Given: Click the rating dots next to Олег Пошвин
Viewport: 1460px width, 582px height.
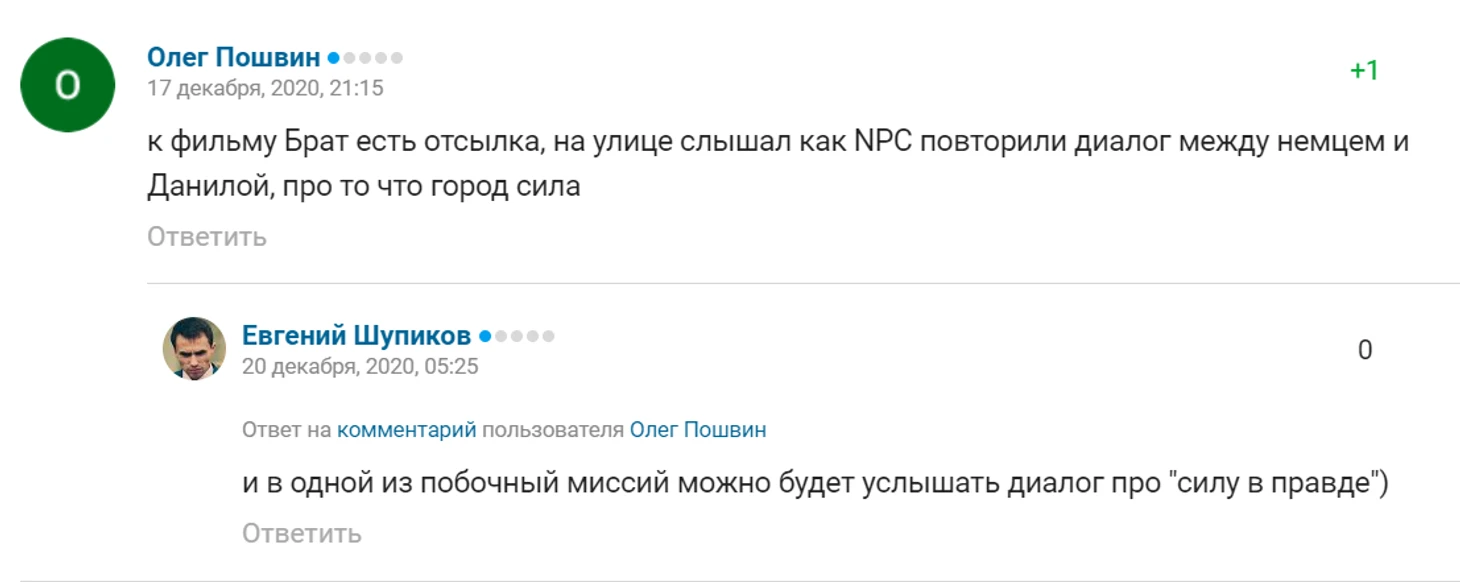Looking at the screenshot, I should (365, 58).
